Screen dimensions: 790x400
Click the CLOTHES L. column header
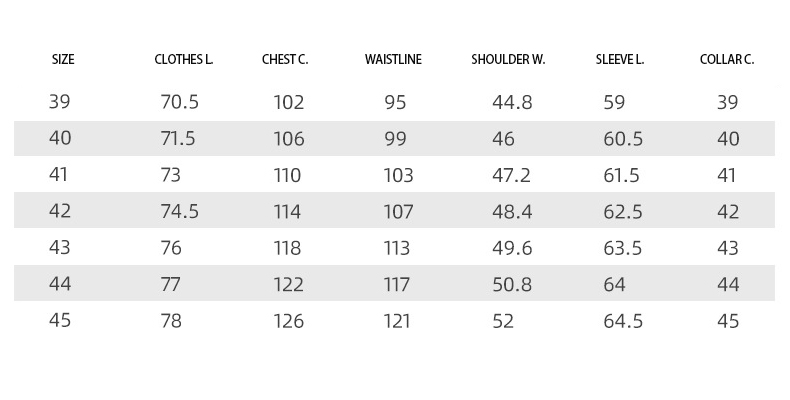184,59
